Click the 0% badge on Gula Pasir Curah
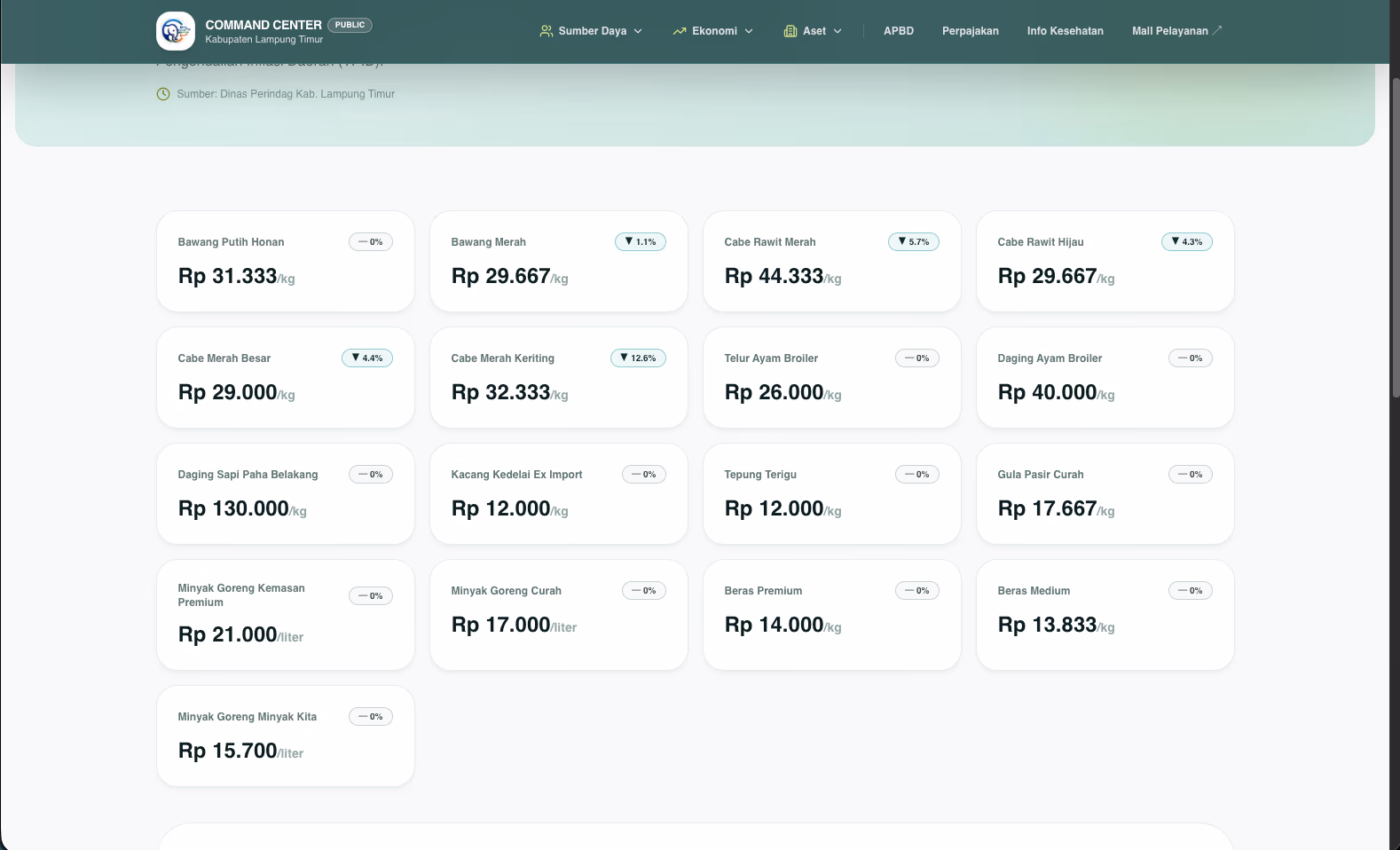Image resolution: width=1400 pixels, height=850 pixels. click(1191, 475)
